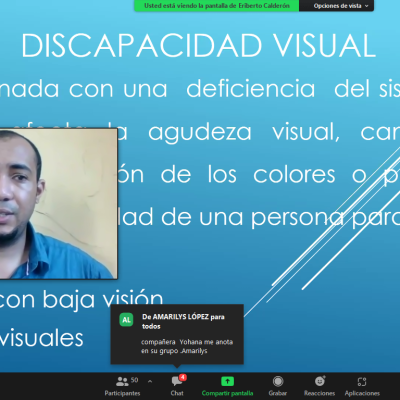Start recording with the Grabar button
The image size is (400, 400).
pyautogui.click(x=278, y=385)
